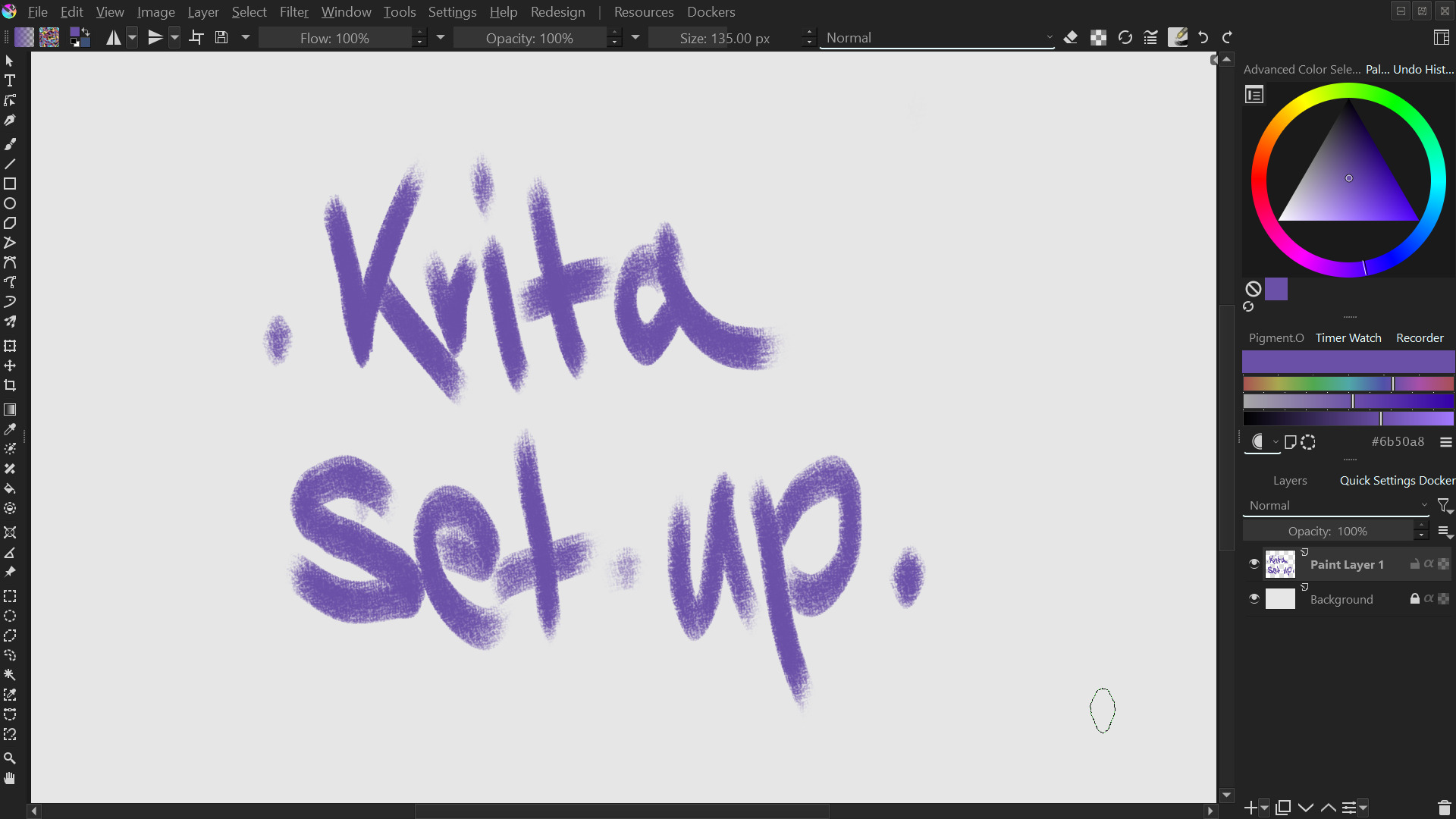The width and height of the screenshot is (1456, 819).
Task: Open add layer type dropdown arrow
Action: coord(1265,808)
